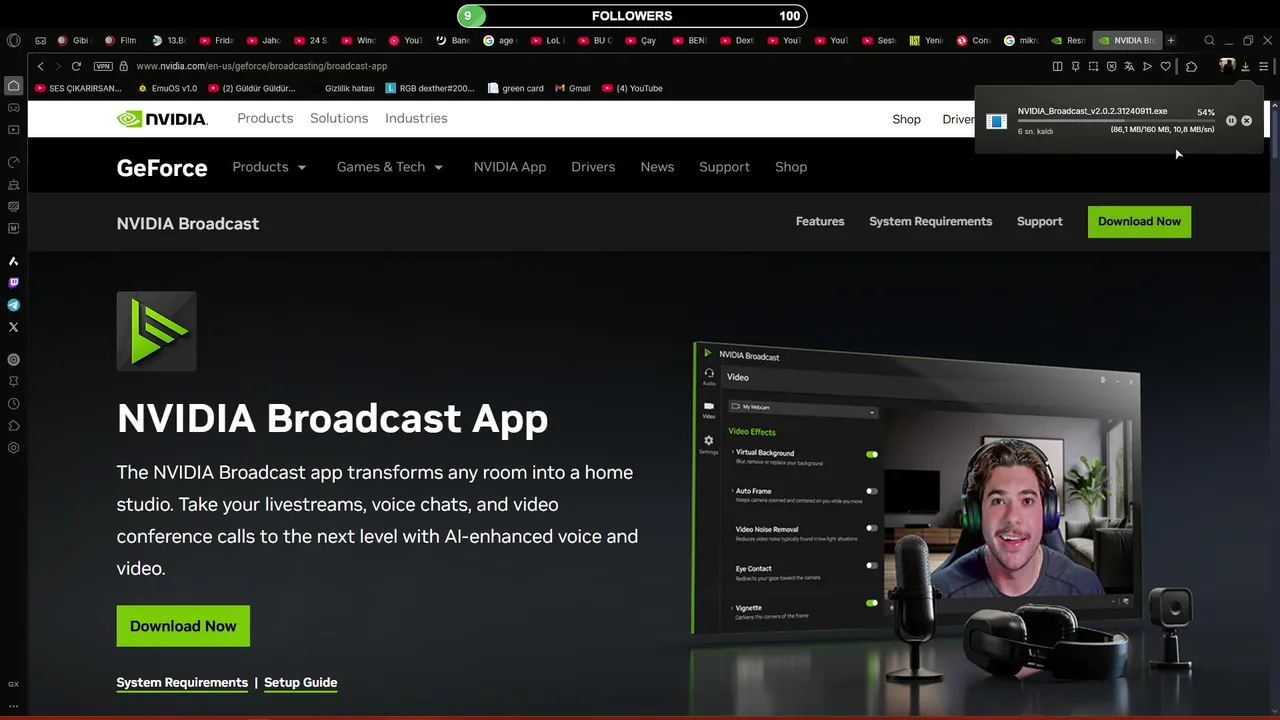Open the GX Control speedometer icon

[13, 162]
